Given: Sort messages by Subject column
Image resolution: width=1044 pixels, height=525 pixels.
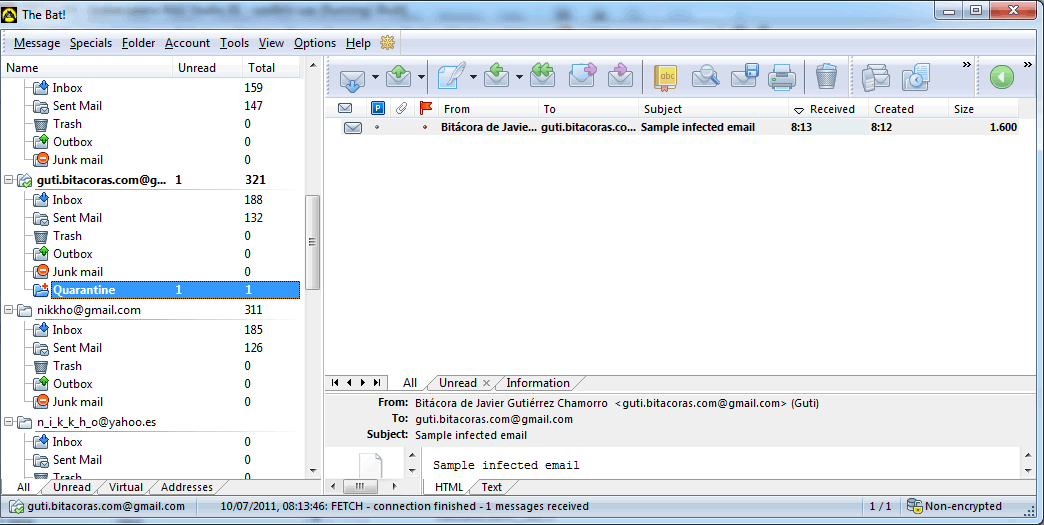Looking at the screenshot, I should [x=713, y=108].
